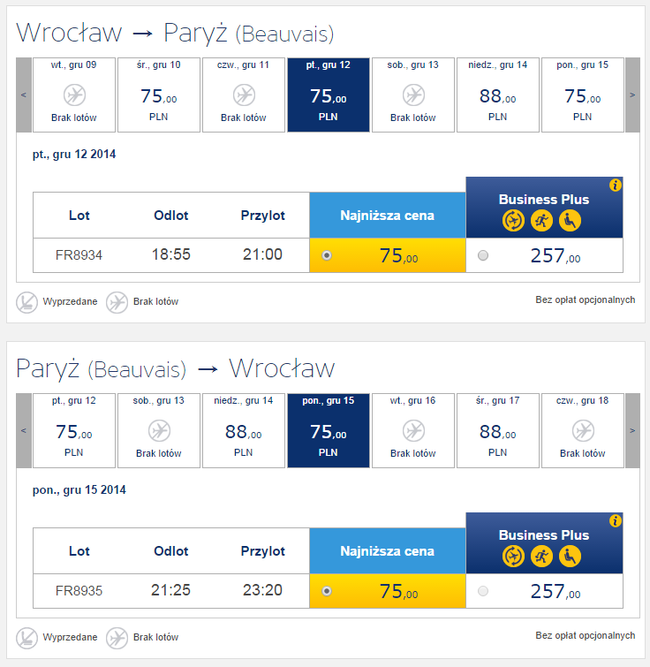
Task: Click the Wyprzedane legend icon under outbound flights
Action: pyautogui.click(x=27, y=301)
